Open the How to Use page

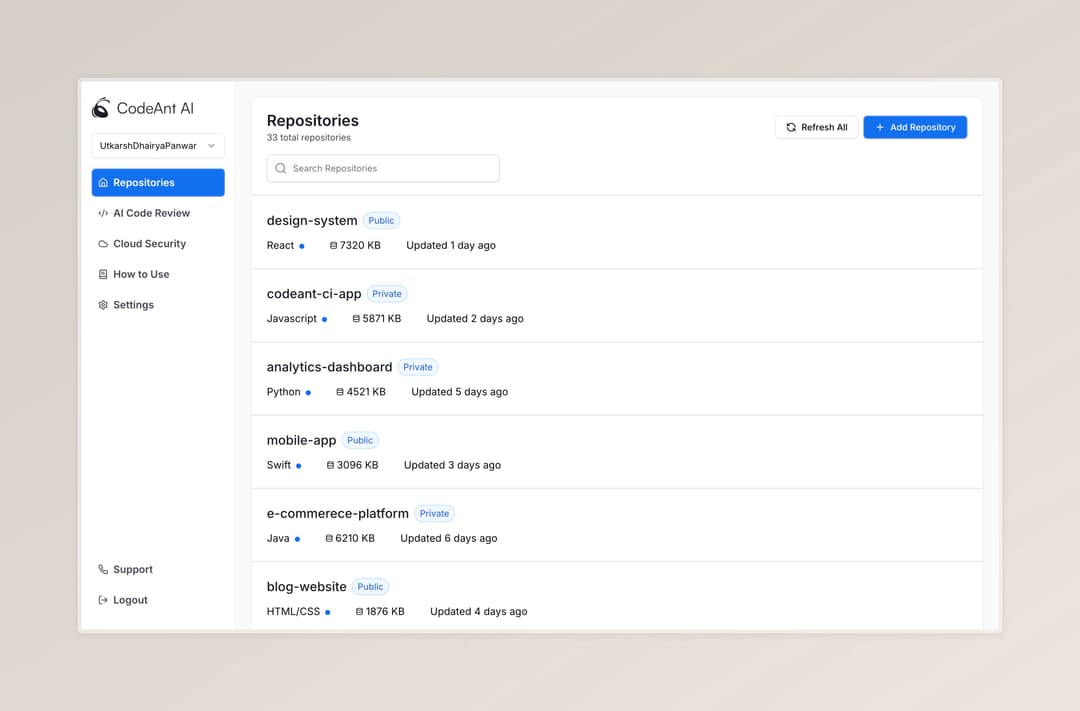141,274
